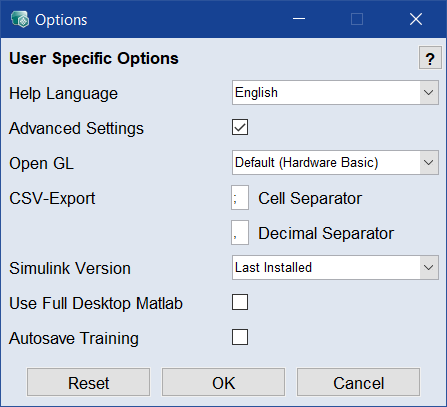Focus the Decimal Separator input field
The height and width of the screenshot is (407, 447).
(240, 232)
